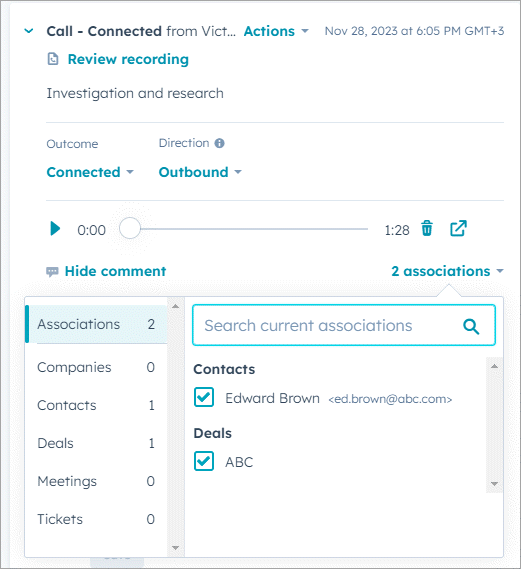Click the Direction info icon
Viewport: 521px width, 569px height.
click(220, 143)
